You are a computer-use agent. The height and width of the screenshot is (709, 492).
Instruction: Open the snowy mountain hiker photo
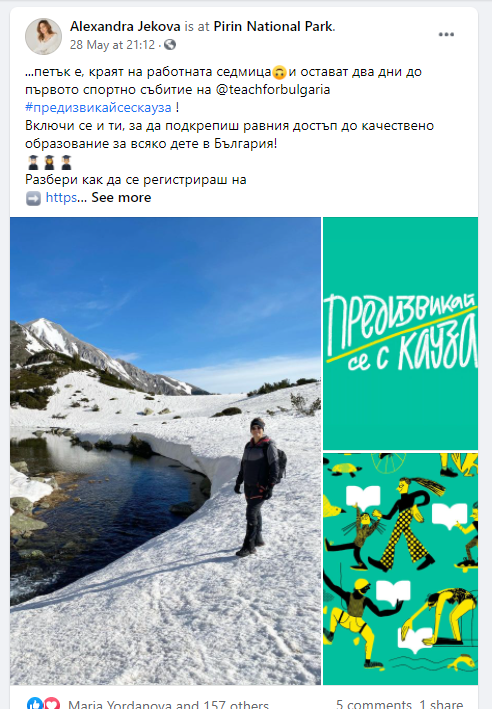click(x=166, y=451)
